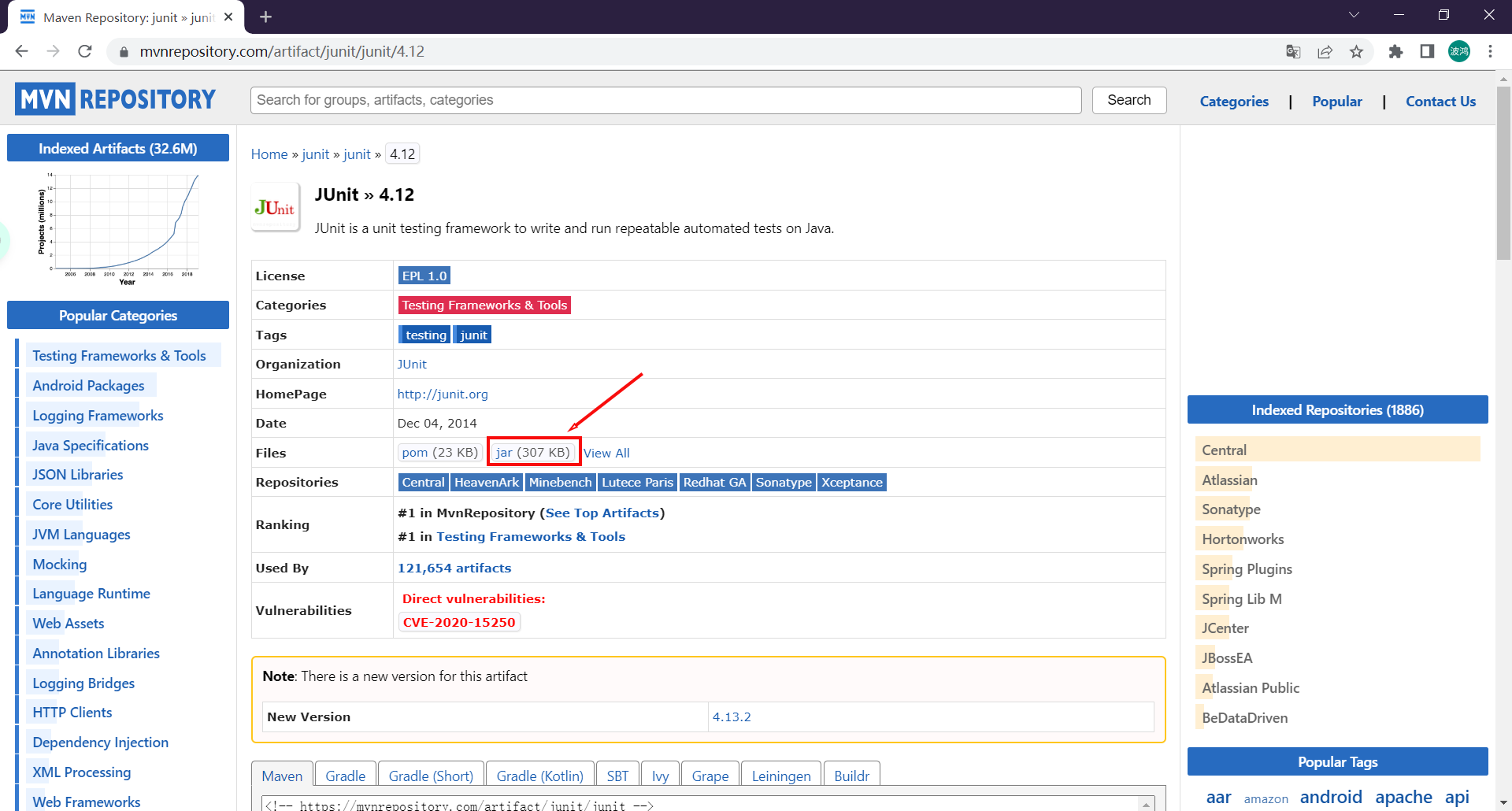Go to Home in the breadcrumb
Screen dimensions: 1512x811
click(269, 154)
